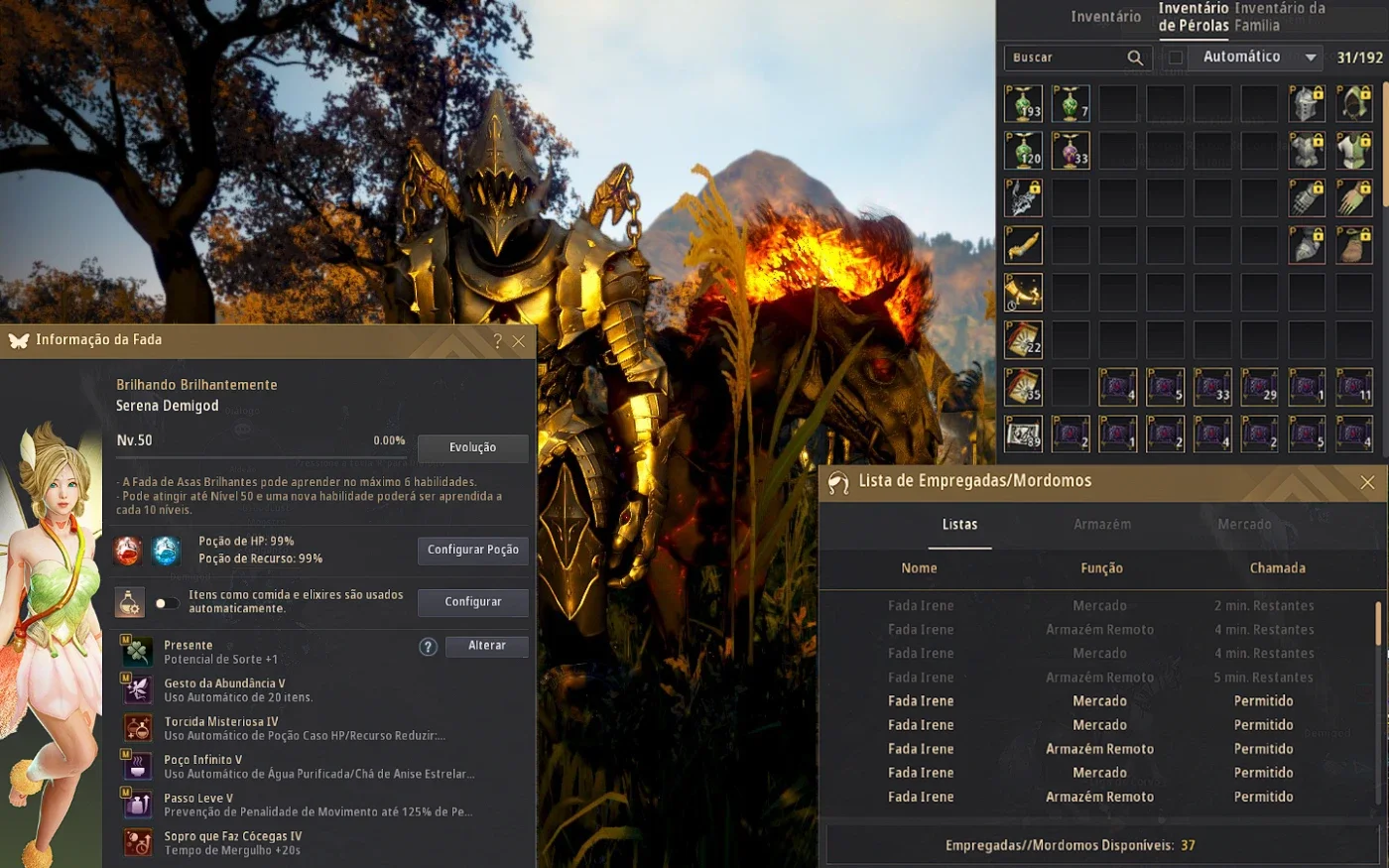Select the locked brown shoe item
Viewport: 1389px width, 868px height.
1354,245
